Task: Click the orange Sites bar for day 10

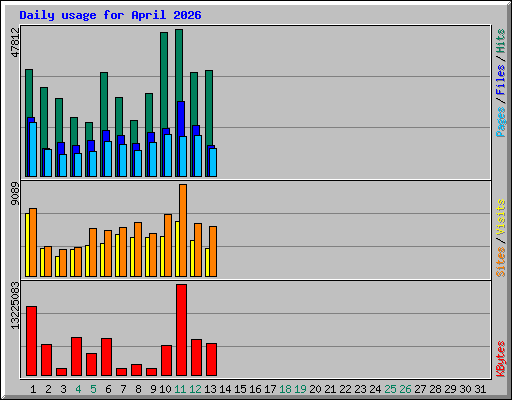Action: 168,245
